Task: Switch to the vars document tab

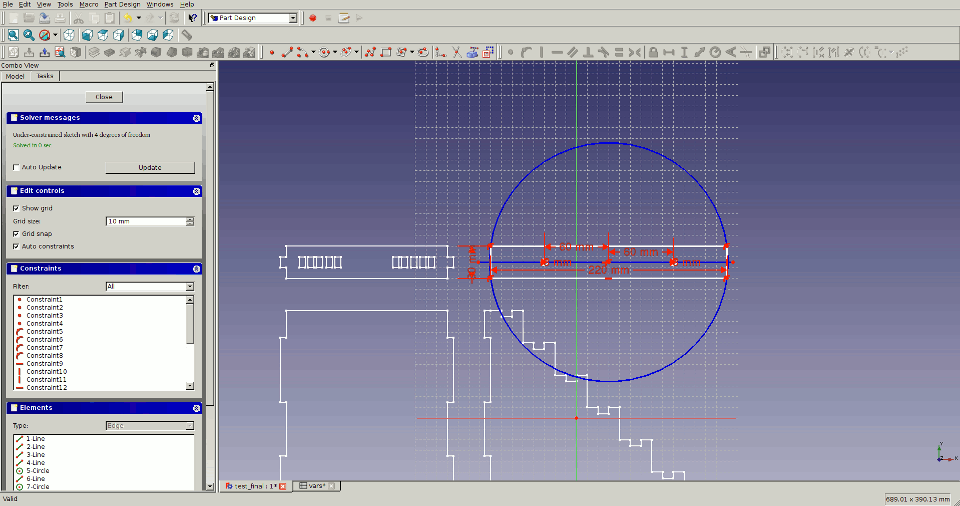Action: [x=316, y=486]
